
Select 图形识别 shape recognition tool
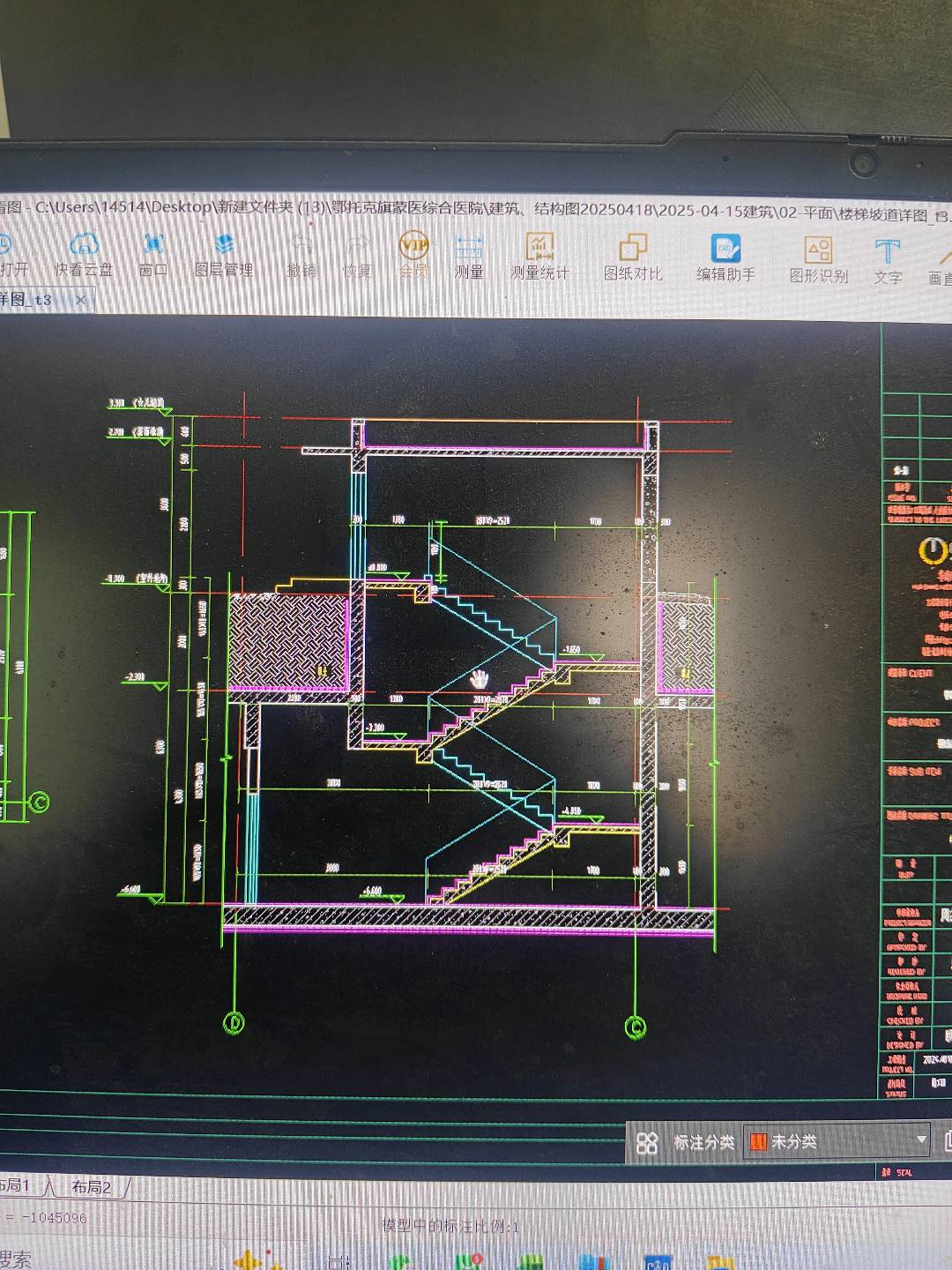818,260
